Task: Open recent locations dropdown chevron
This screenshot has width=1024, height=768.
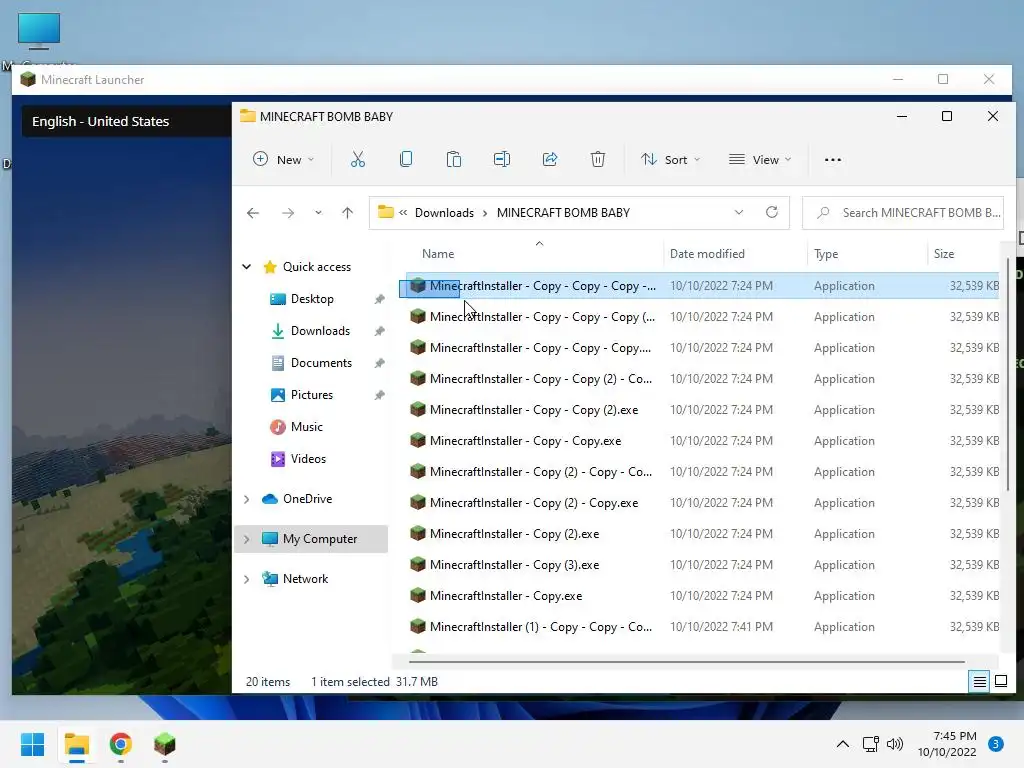Action: click(318, 213)
